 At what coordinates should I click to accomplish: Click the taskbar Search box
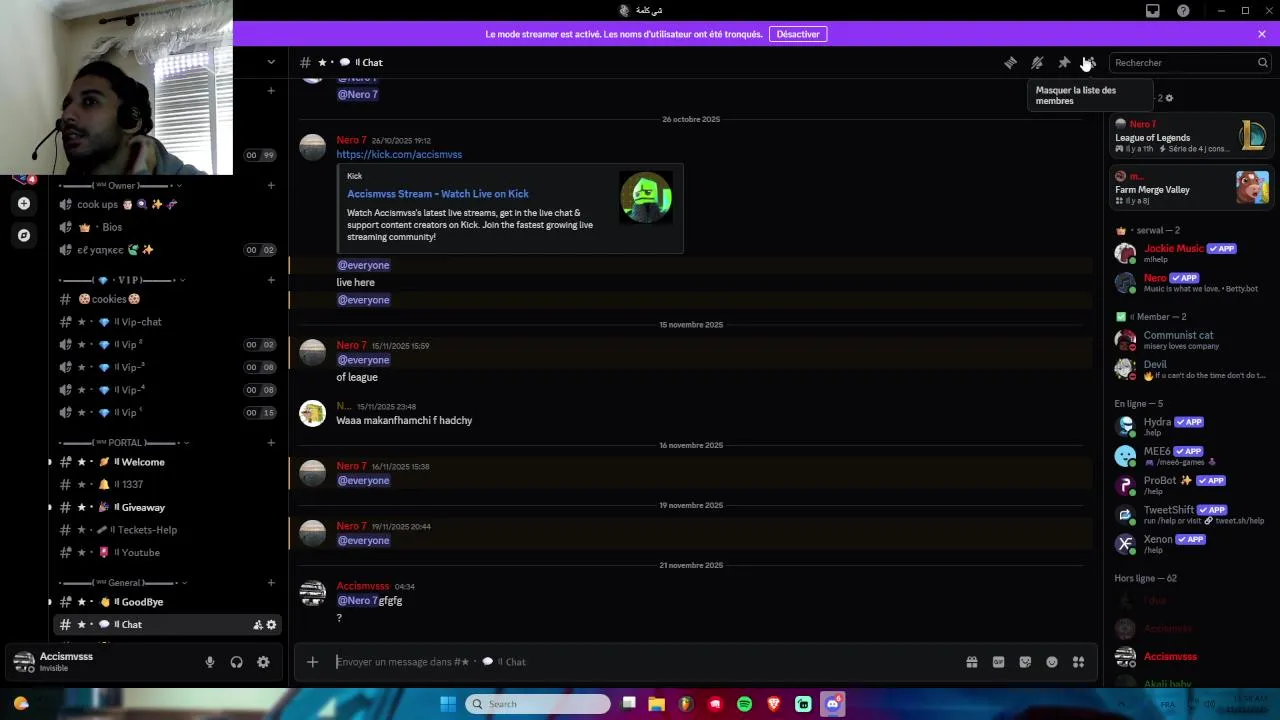click(538, 704)
